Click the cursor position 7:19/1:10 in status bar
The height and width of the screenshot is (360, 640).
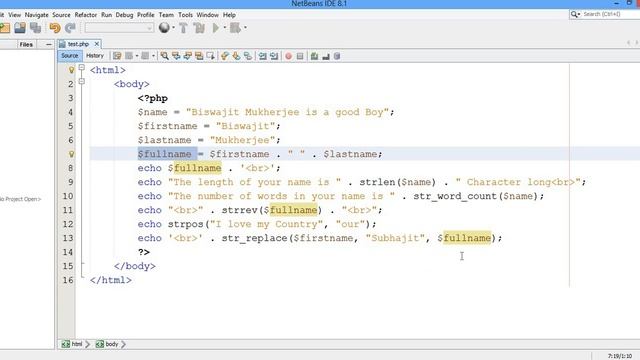620,356
